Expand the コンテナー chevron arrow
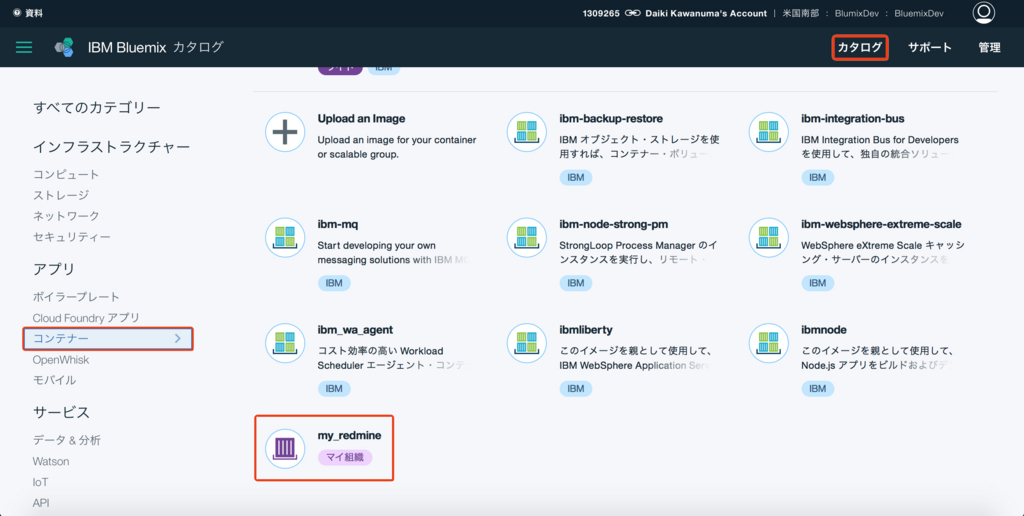Screen dimensions: 1024x516 tap(178, 338)
